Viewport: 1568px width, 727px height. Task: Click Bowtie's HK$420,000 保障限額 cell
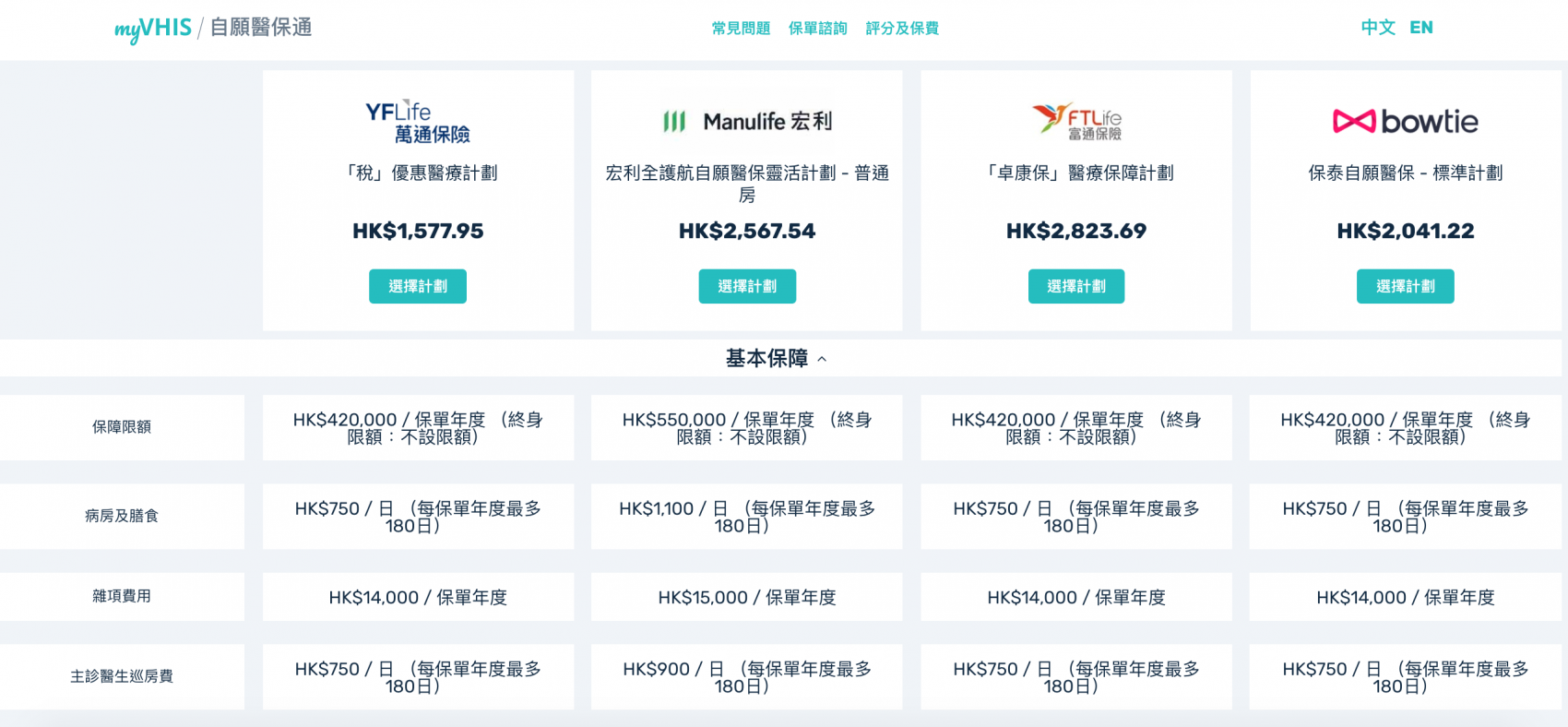[x=1406, y=428]
